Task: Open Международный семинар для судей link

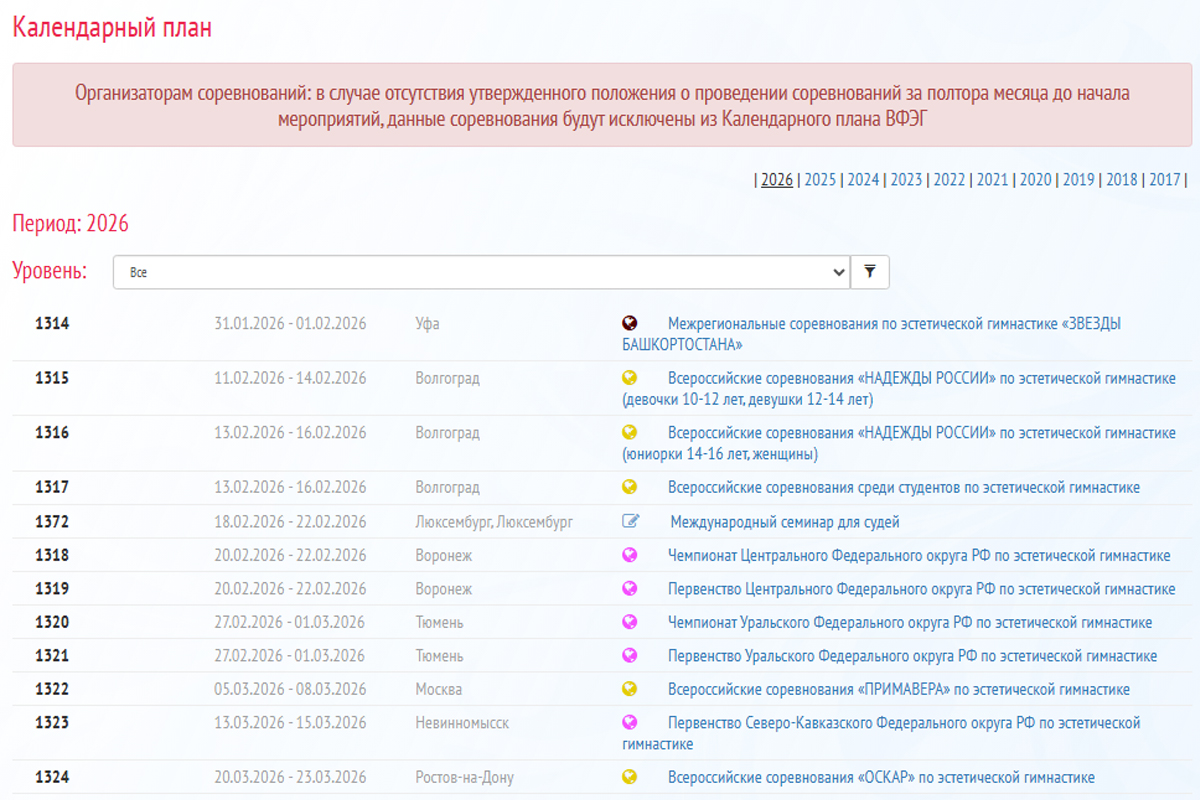Action: pos(784,522)
